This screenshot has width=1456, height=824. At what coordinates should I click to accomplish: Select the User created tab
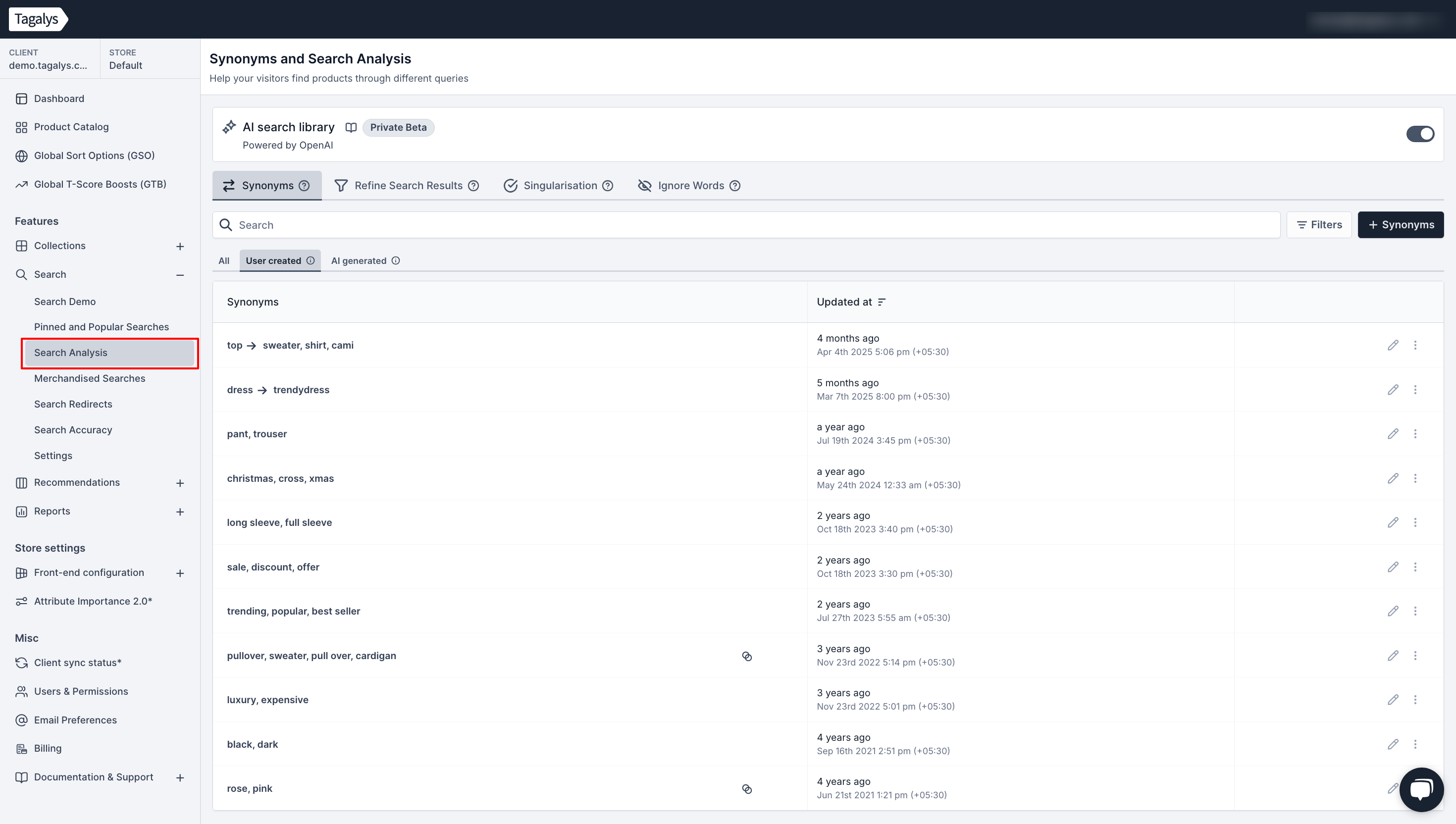(280, 260)
